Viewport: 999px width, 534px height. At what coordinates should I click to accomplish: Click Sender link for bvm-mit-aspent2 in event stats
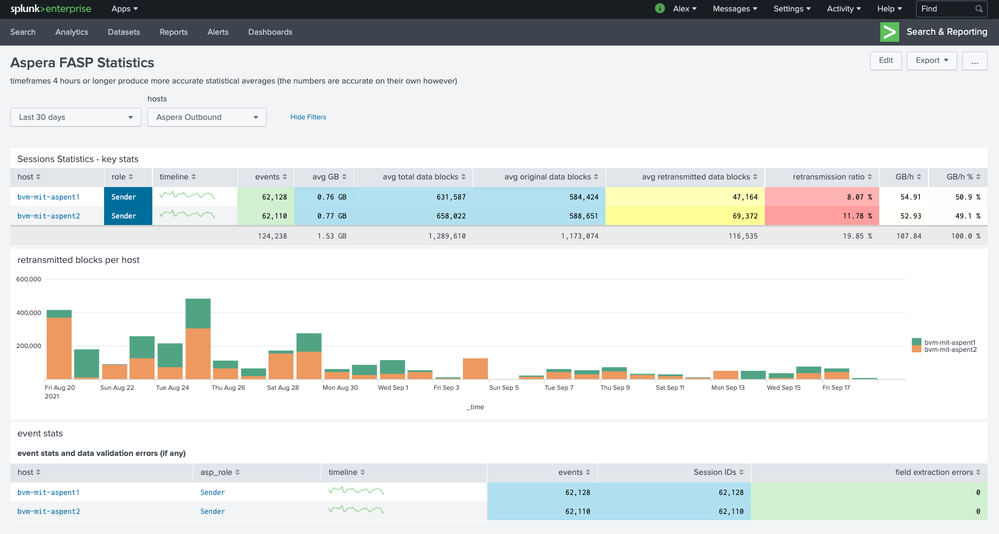tap(212, 512)
